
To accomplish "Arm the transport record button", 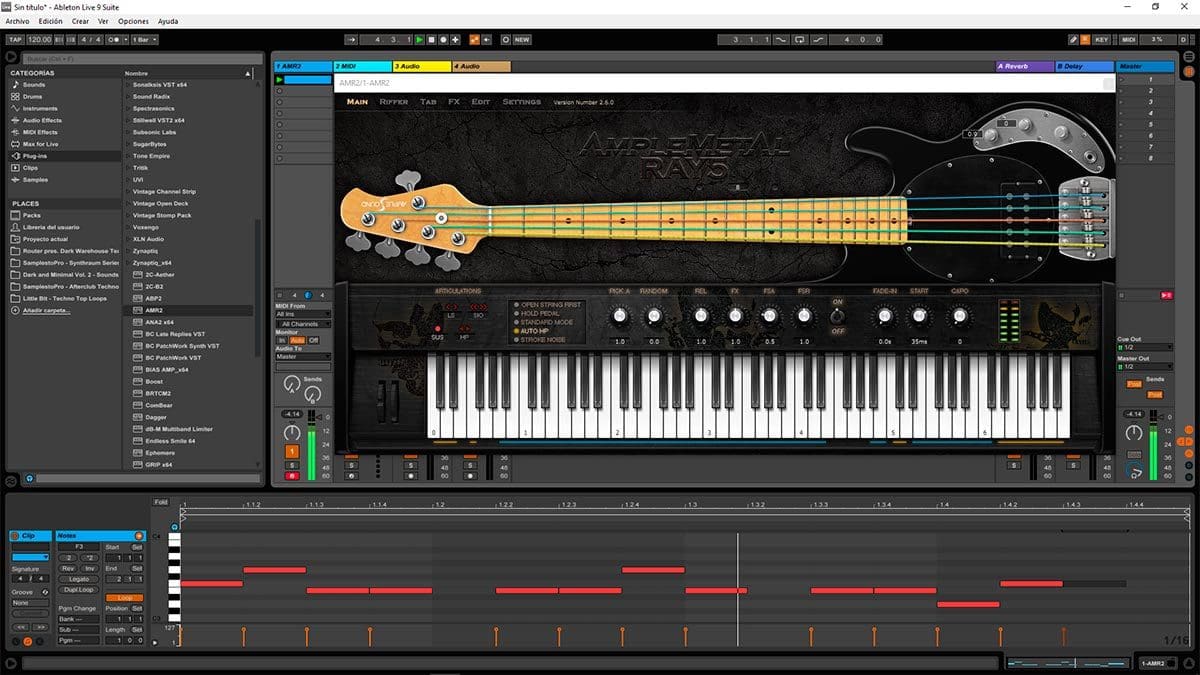I will pyautogui.click(x=444, y=40).
